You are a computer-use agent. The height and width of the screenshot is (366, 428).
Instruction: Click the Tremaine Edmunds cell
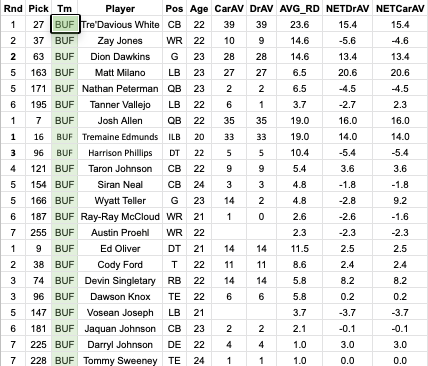tap(120, 137)
